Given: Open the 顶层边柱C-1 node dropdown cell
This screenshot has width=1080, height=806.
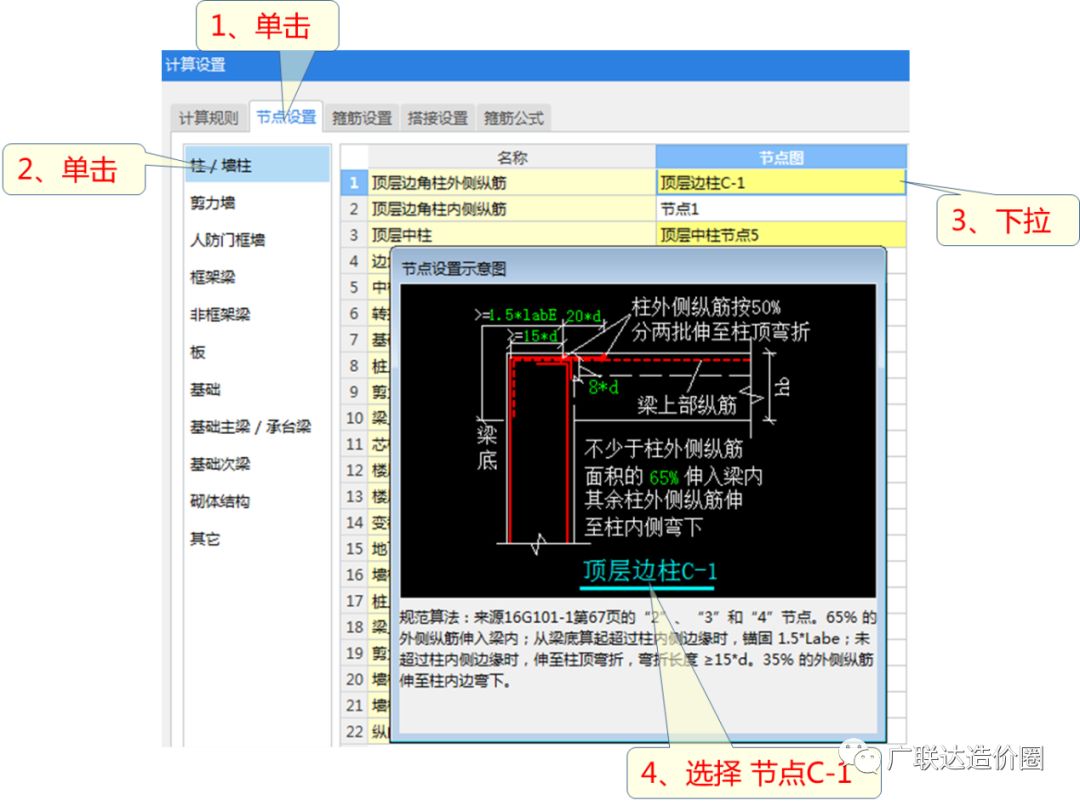Looking at the screenshot, I should [x=781, y=183].
